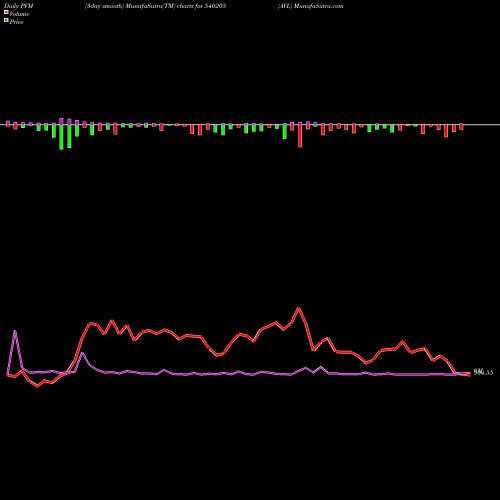Click the Price legend color swatch

[x=6, y=21]
